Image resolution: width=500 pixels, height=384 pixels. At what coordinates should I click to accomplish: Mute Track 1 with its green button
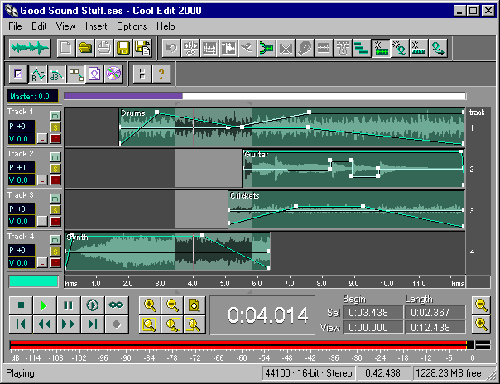(x=55, y=115)
